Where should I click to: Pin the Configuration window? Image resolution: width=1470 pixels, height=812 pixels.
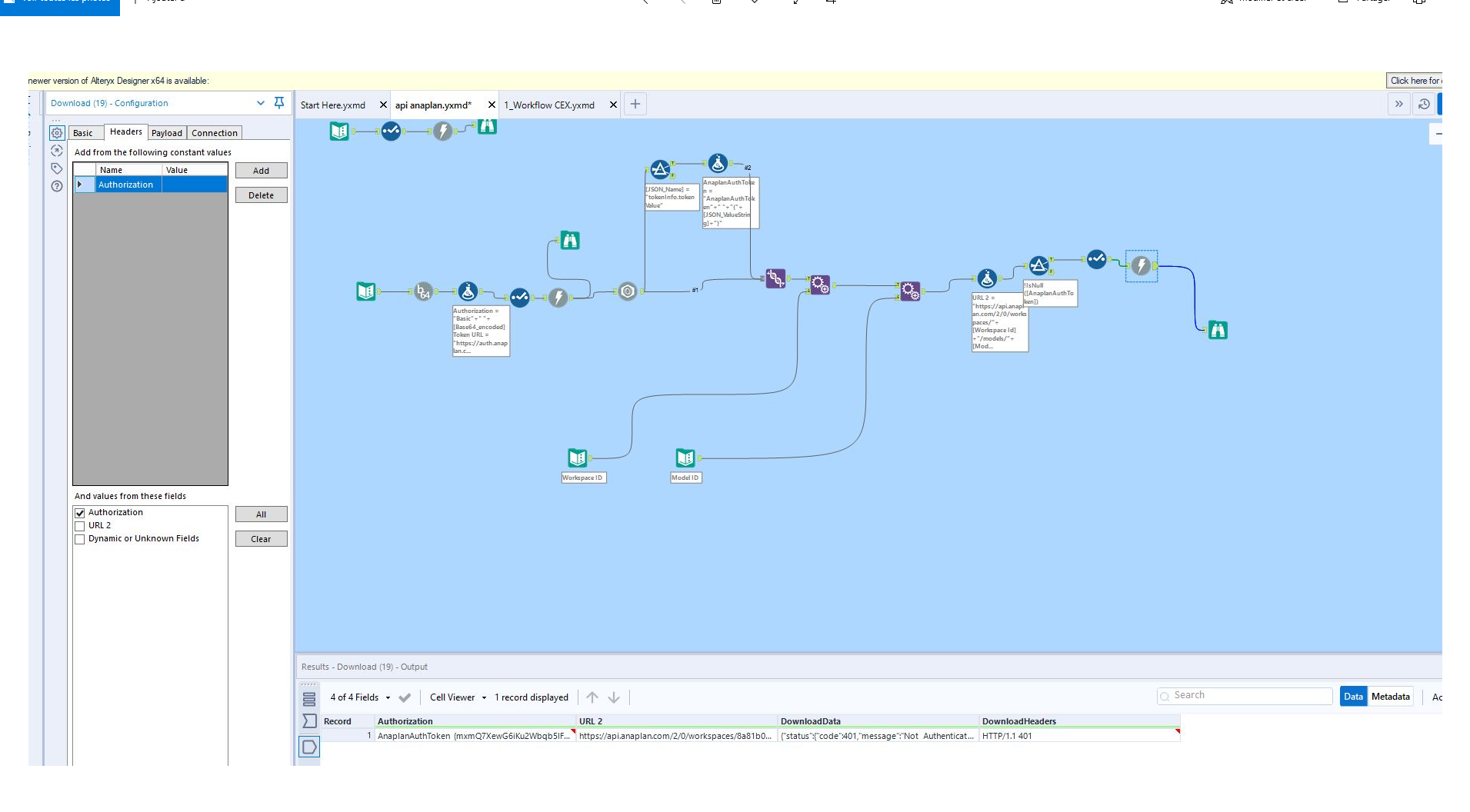pyautogui.click(x=279, y=103)
